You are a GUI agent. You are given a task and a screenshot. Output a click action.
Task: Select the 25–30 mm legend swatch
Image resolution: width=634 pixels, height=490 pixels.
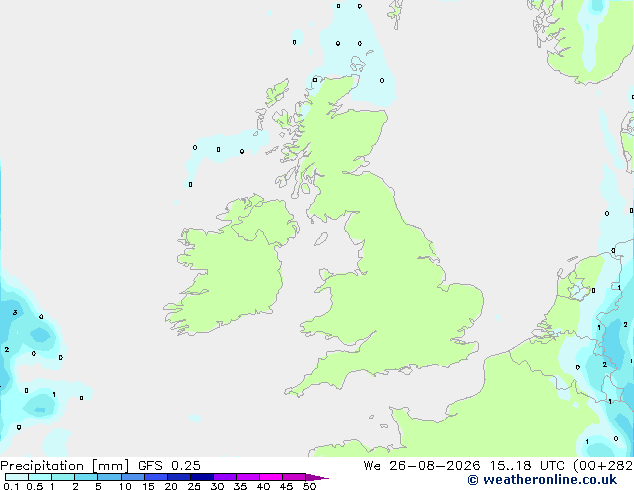click(201, 477)
